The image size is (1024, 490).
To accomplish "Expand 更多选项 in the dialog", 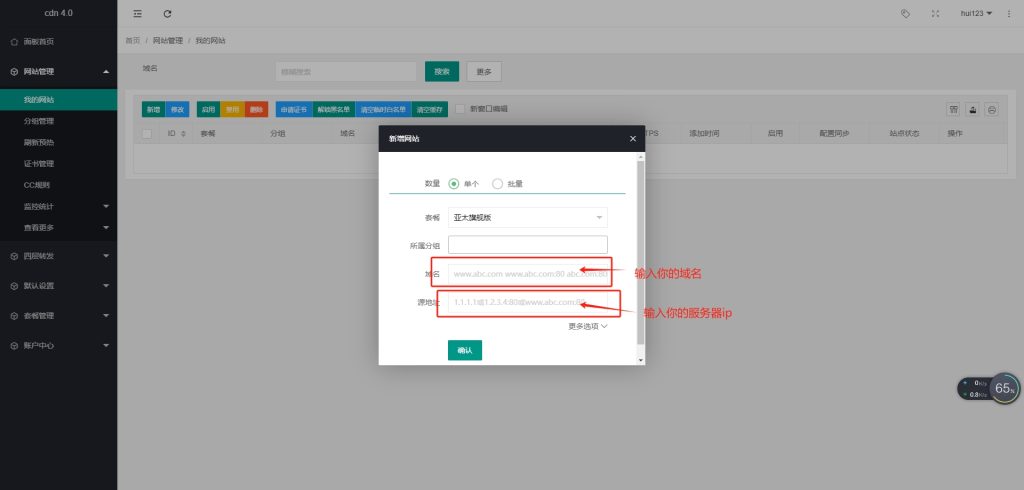I will point(587,326).
